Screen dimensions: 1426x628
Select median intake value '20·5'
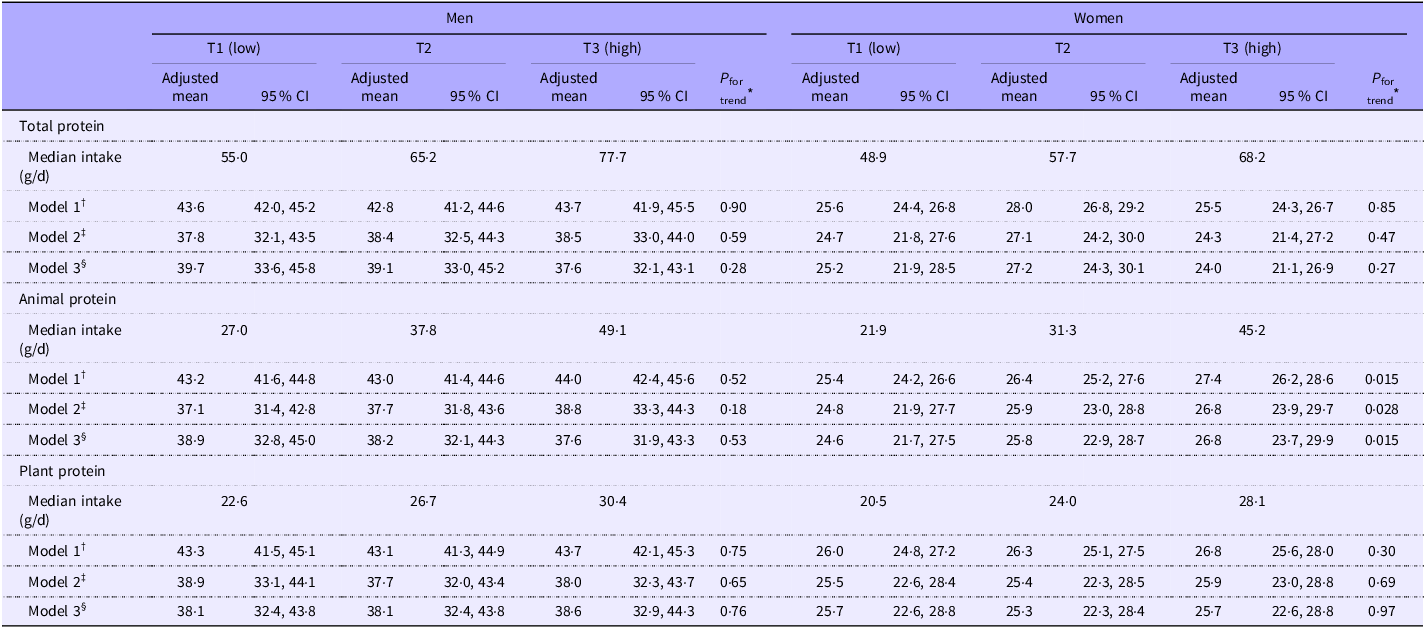[874, 501]
